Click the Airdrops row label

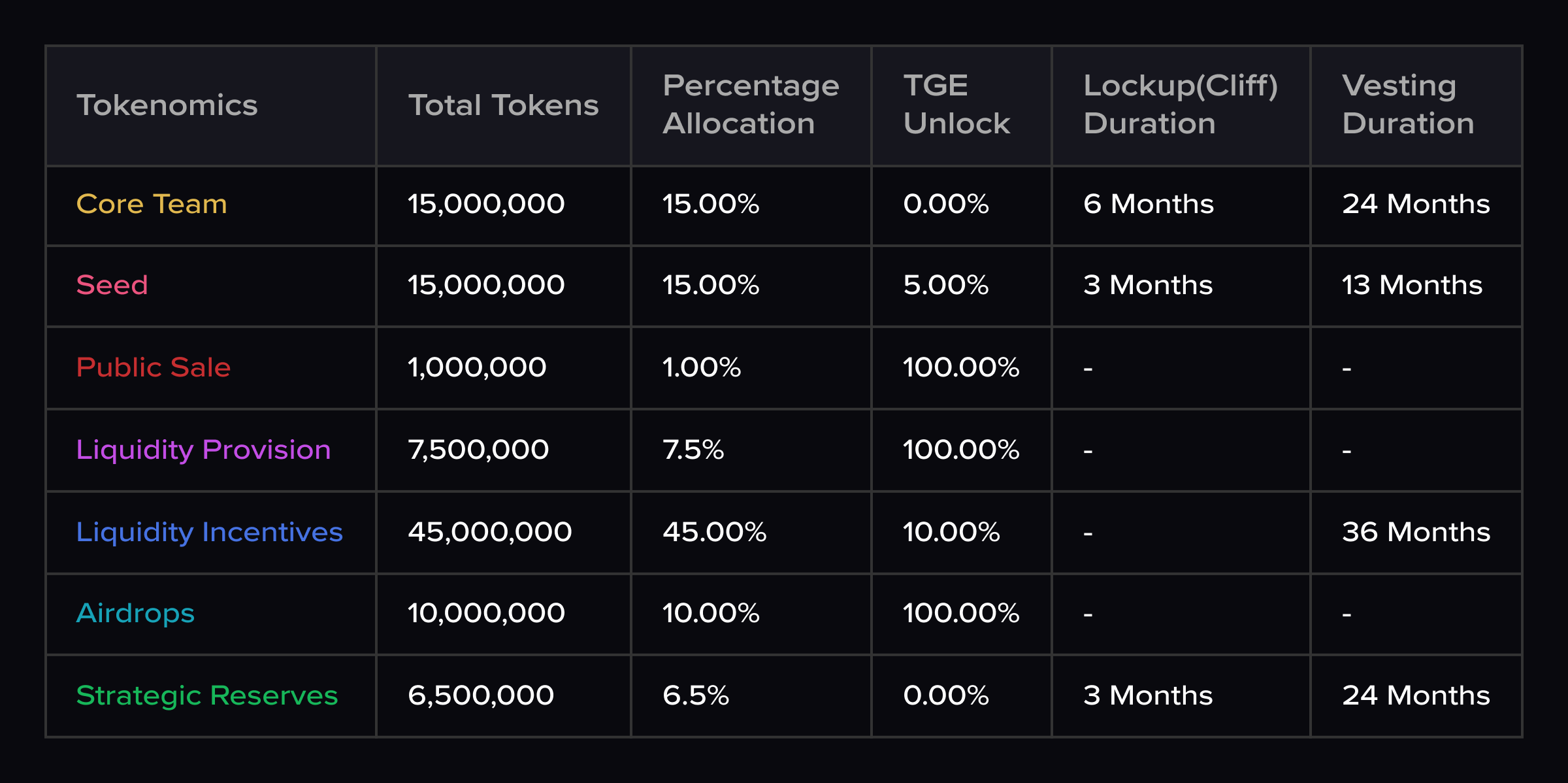coord(135,613)
